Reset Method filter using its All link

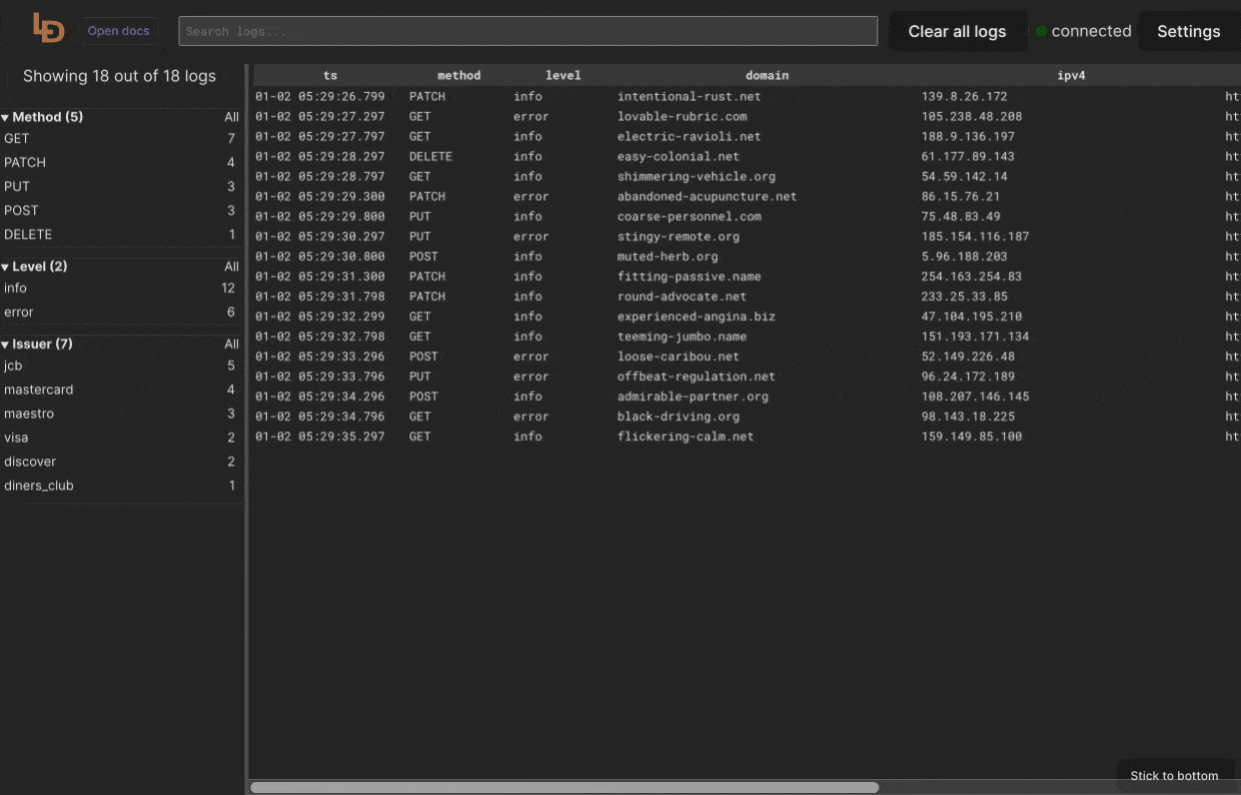(x=231, y=118)
